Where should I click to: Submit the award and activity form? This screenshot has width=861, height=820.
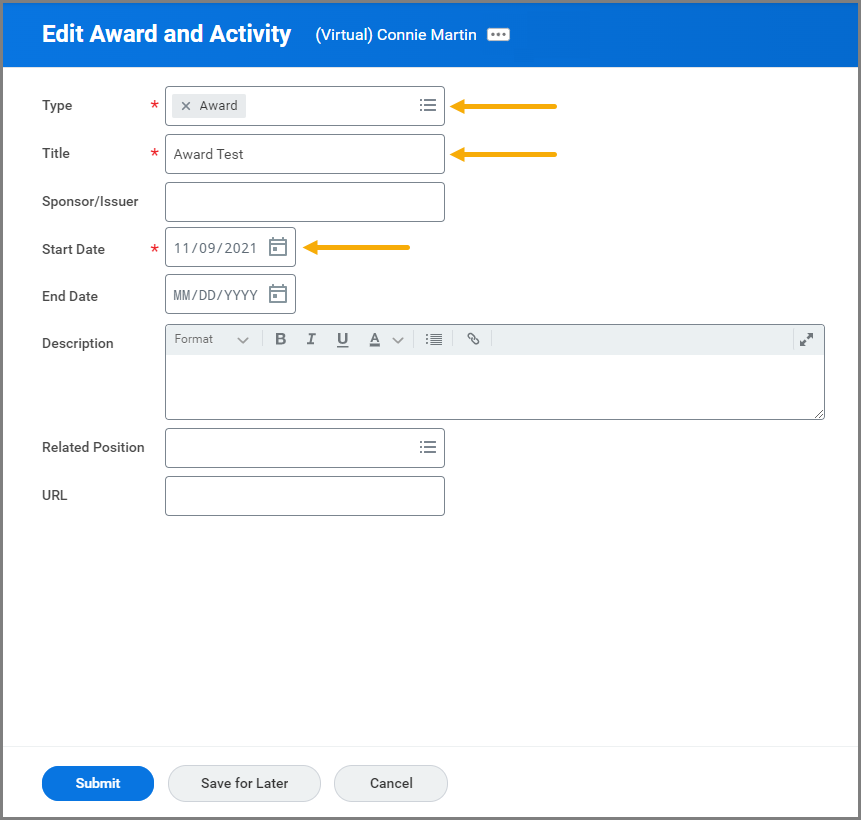(98, 783)
